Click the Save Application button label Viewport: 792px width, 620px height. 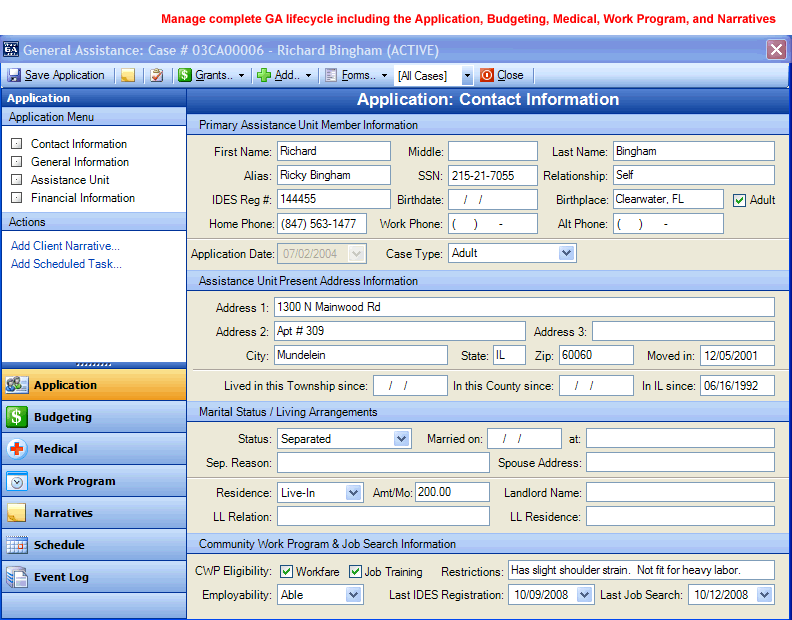(65, 75)
